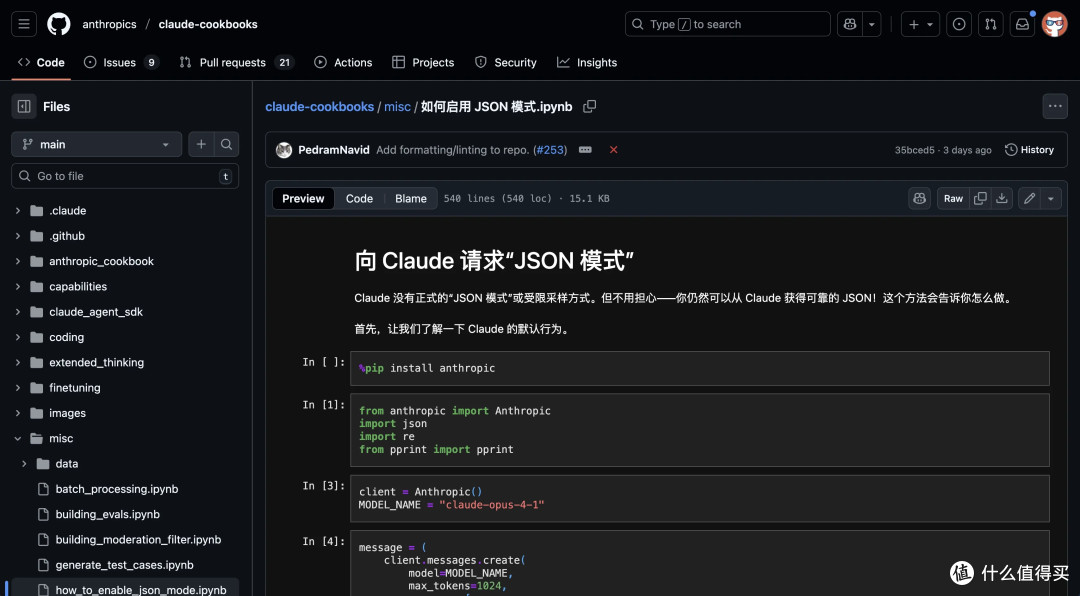Expand the coding folder
The image size is (1080, 596).
click(18, 337)
